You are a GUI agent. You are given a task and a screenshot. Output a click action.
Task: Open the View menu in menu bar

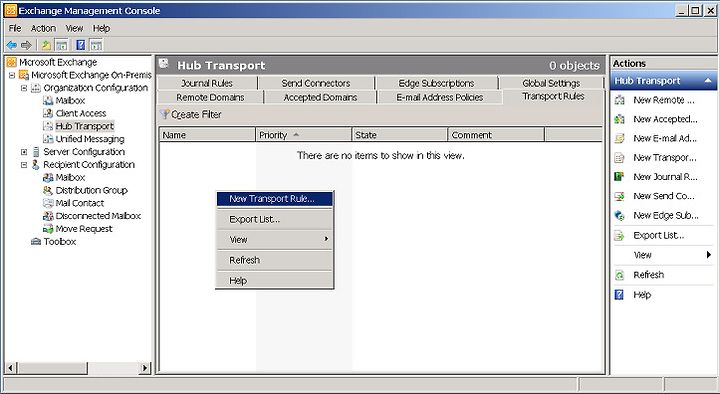click(x=74, y=28)
